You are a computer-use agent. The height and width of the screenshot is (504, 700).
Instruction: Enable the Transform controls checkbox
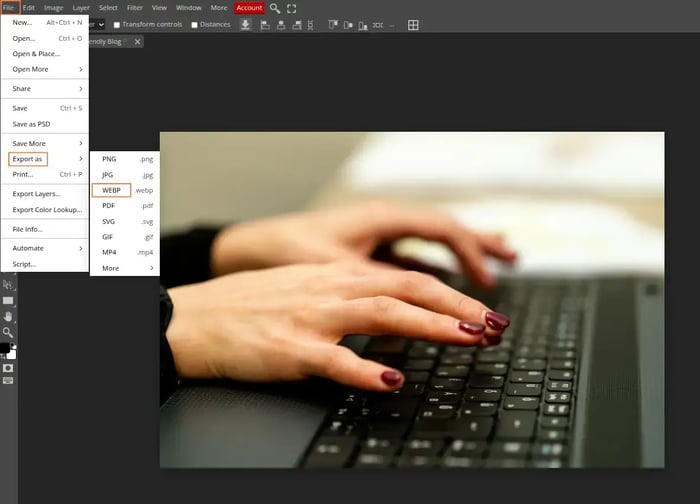117,24
